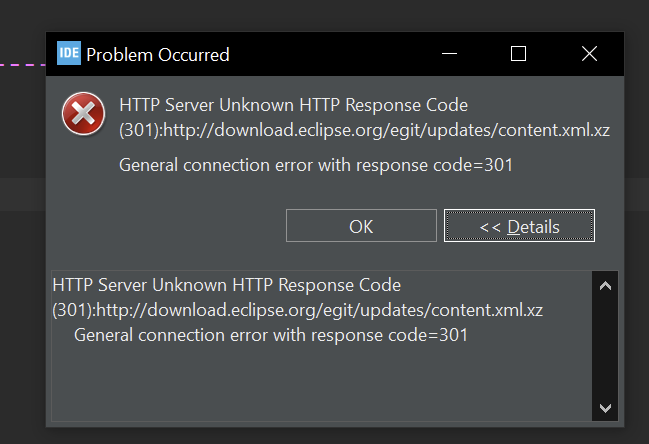The image size is (649, 444).
Task: Click scroll up arrow in details pane
Action: coord(604,286)
